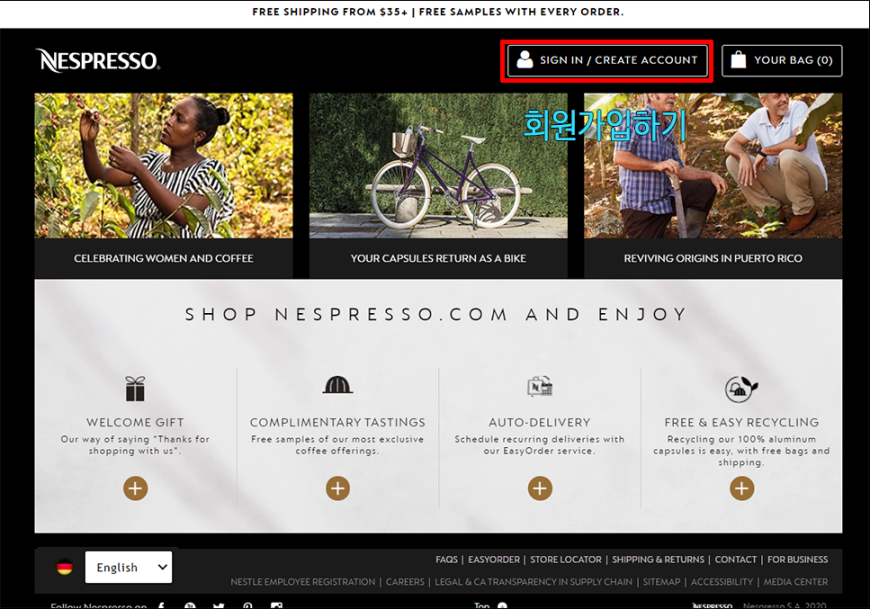
Task: Open the English language dropdown
Action: [128, 567]
